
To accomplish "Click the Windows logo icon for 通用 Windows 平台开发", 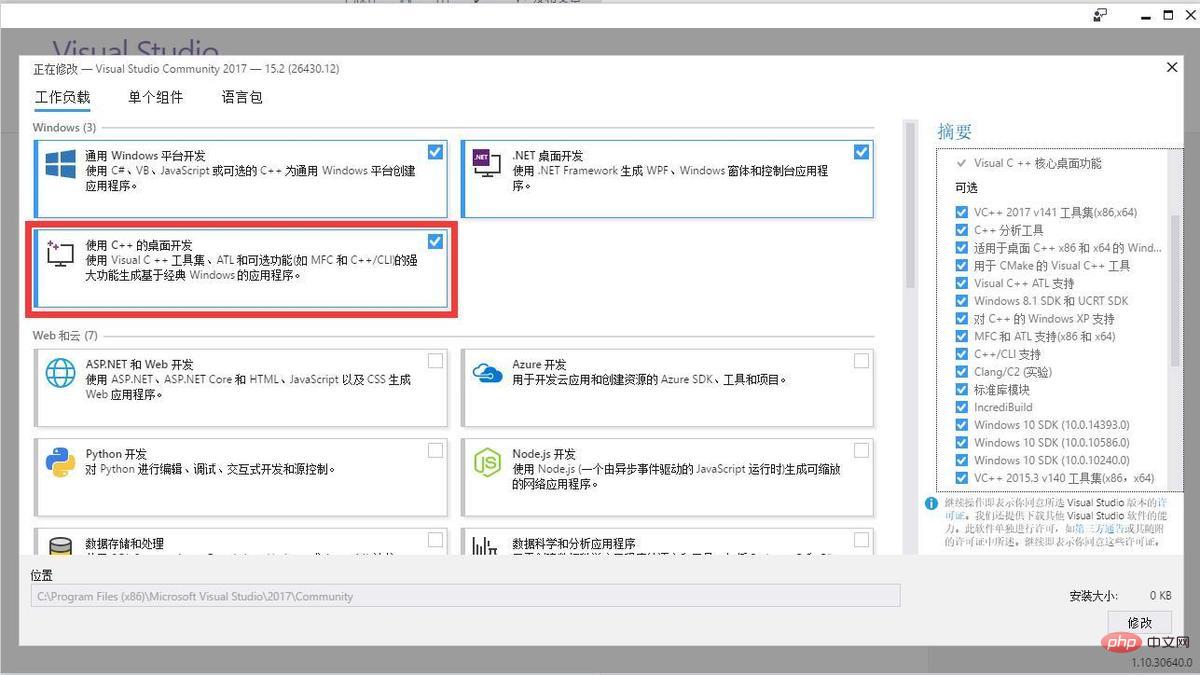I will [x=61, y=166].
